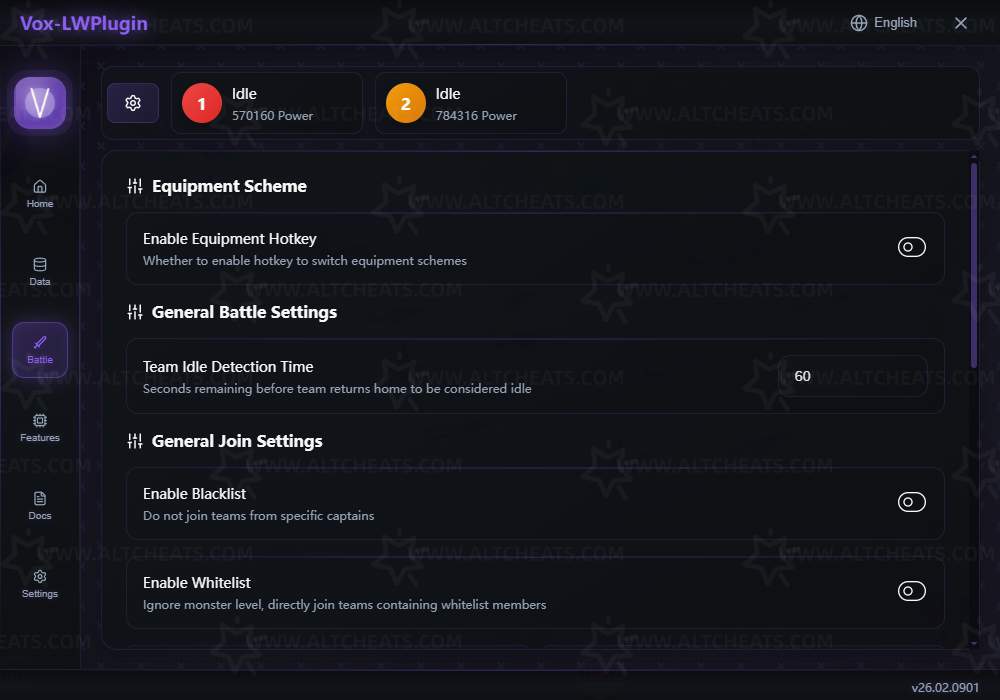Click the globe language icon

click(x=859, y=23)
